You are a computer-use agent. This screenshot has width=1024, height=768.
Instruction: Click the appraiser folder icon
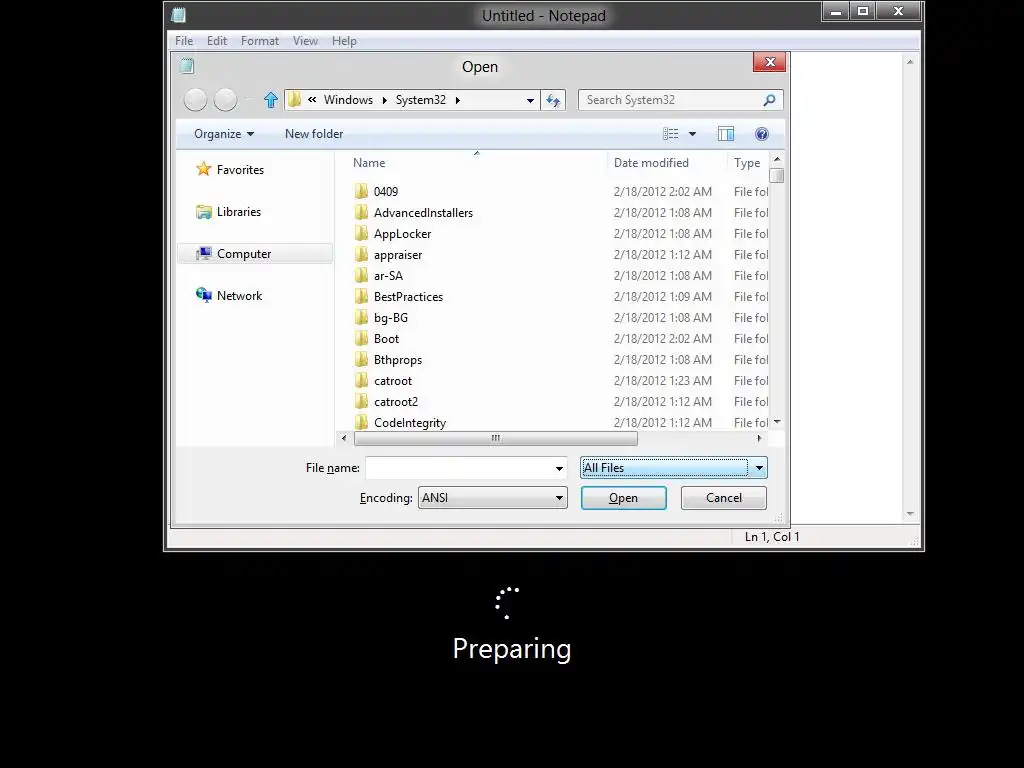(361, 254)
